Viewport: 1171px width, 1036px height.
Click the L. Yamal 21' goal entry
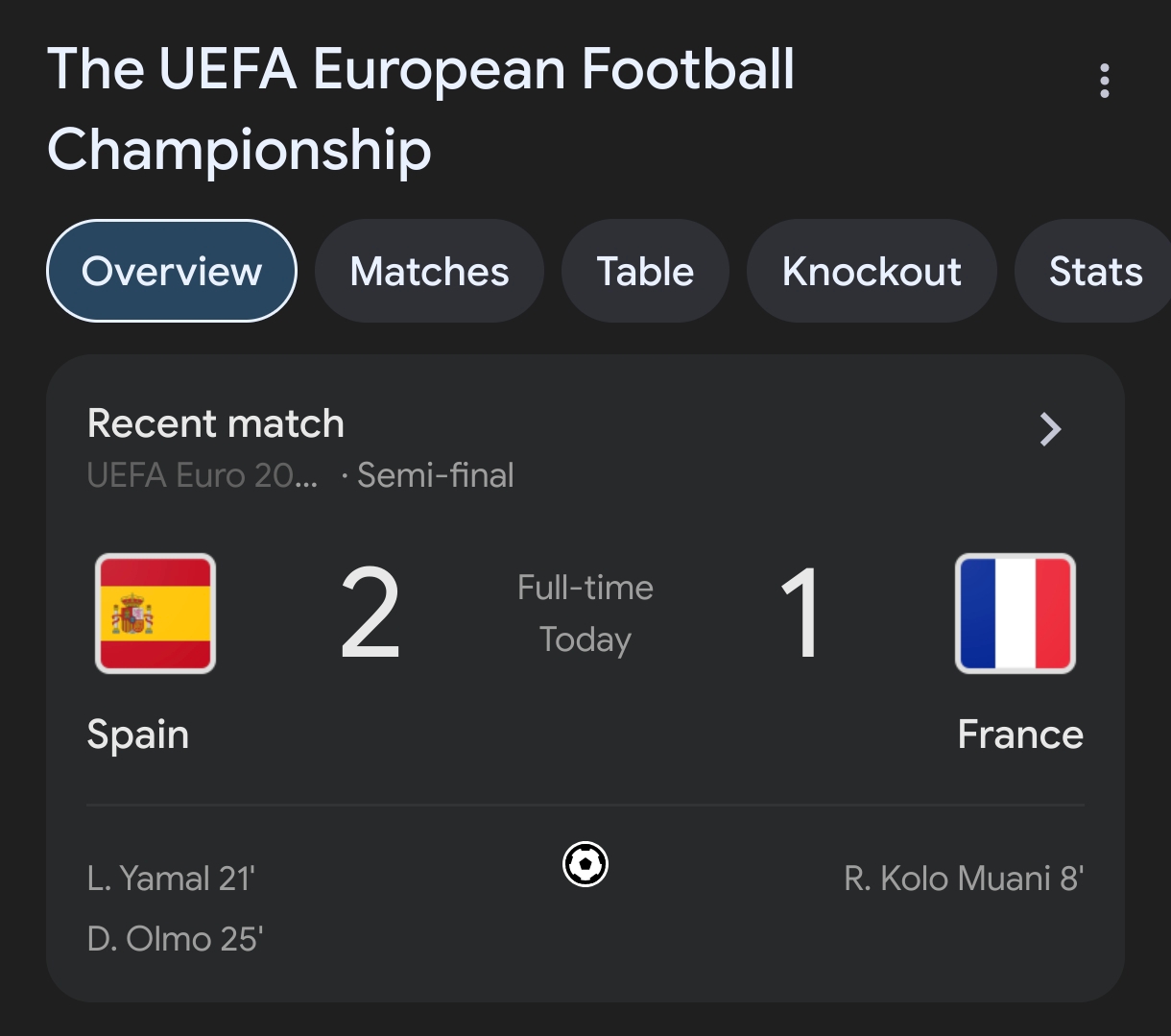click(x=171, y=879)
